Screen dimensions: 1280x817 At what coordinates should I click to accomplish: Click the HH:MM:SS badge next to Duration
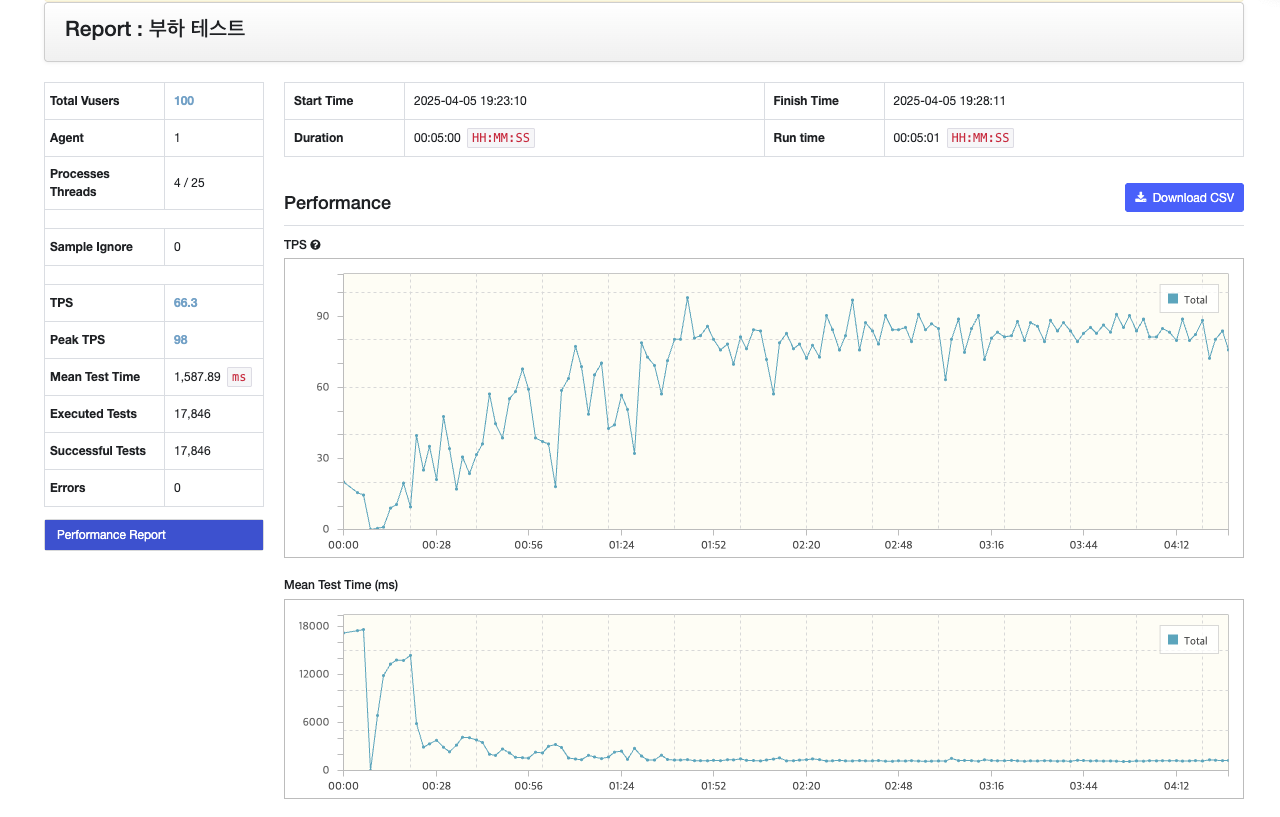click(x=501, y=138)
